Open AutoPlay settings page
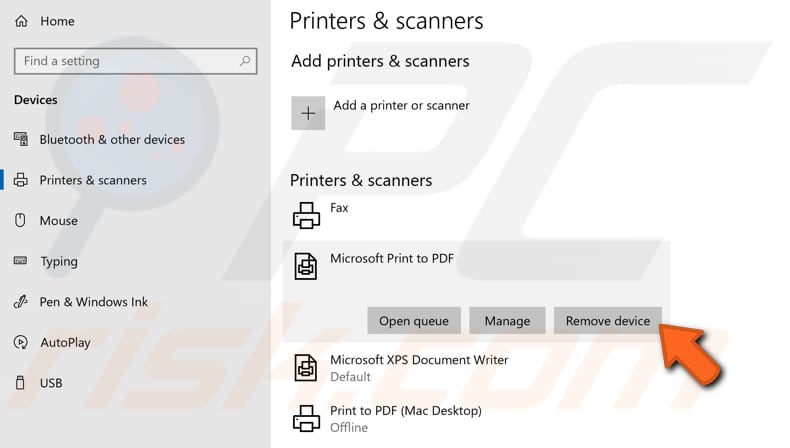Screen dimensions: 790x448 pyautogui.click(x=65, y=343)
